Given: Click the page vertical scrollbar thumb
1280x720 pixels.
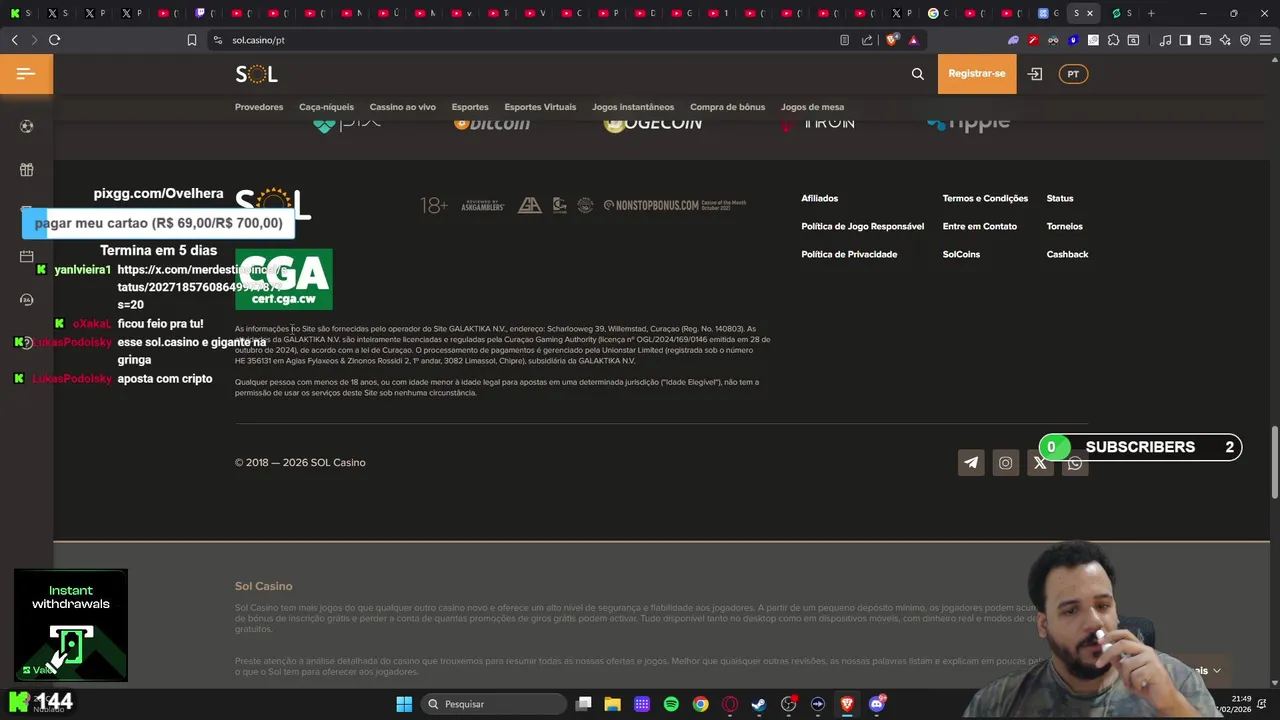Looking at the screenshot, I should (1274, 462).
